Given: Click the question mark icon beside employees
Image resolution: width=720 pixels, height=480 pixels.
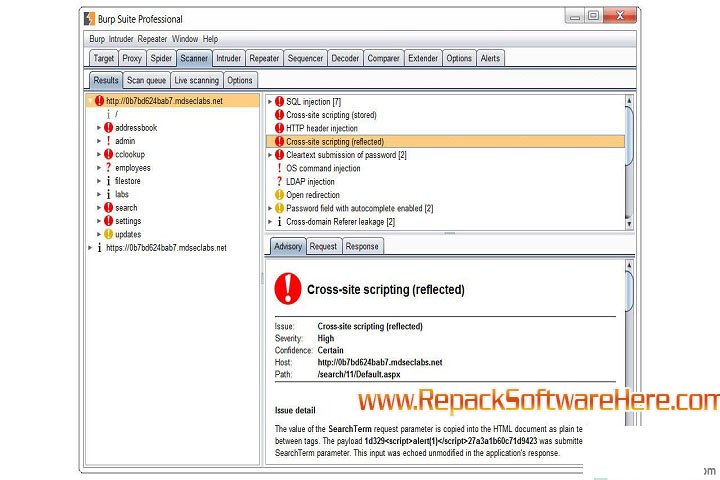Looking at the screenshot, I should 108,167.
